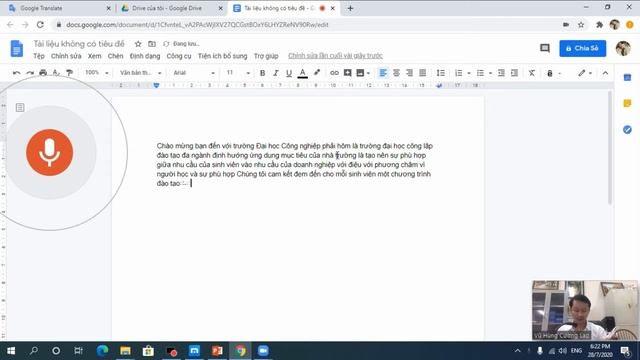Image resolution: width=640 pixels, height=360 pixels.
Task: Open the Chỉnh sửa menu
Action: coord(66,56)
